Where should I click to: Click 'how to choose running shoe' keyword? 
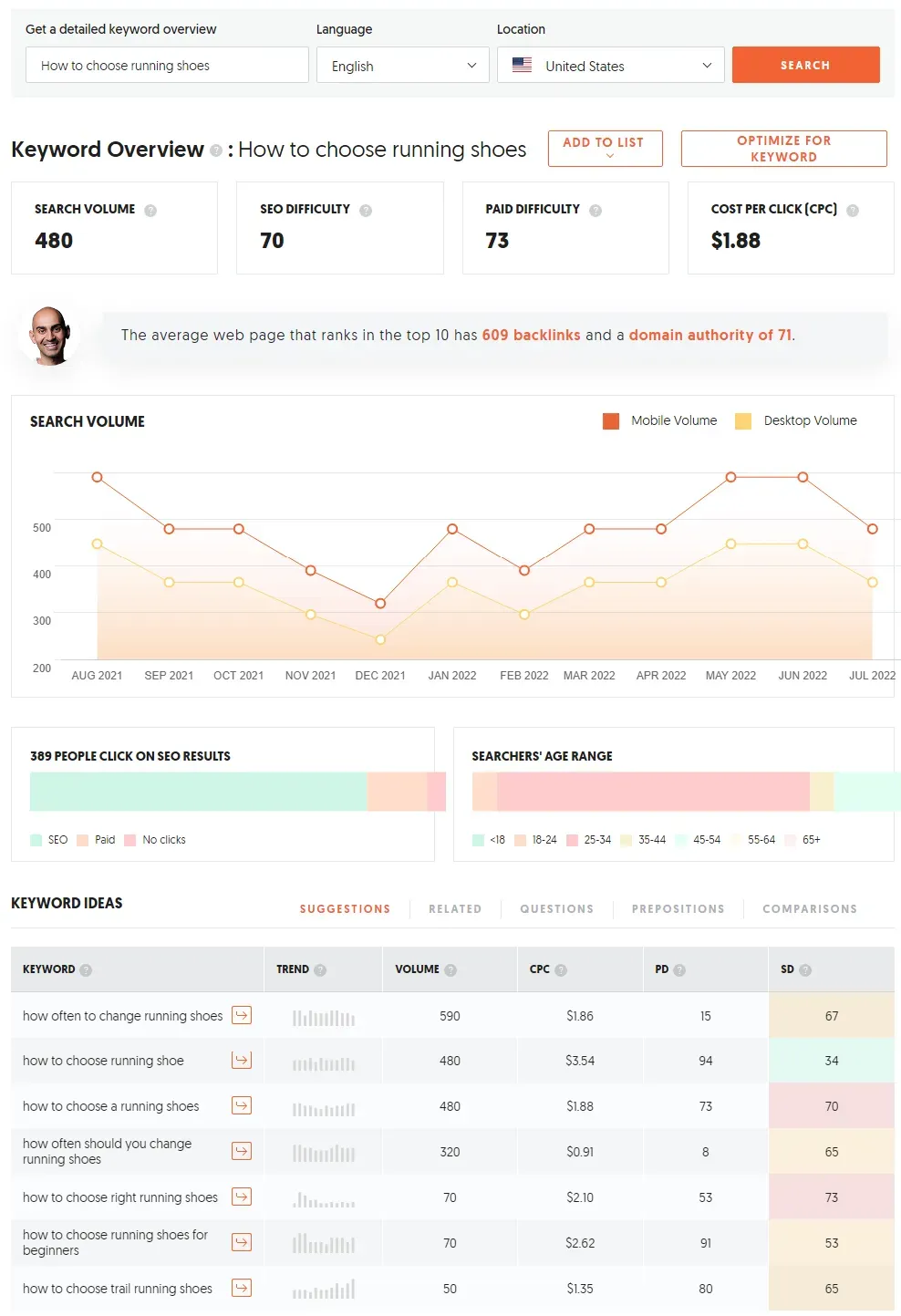pos(103,1061)
